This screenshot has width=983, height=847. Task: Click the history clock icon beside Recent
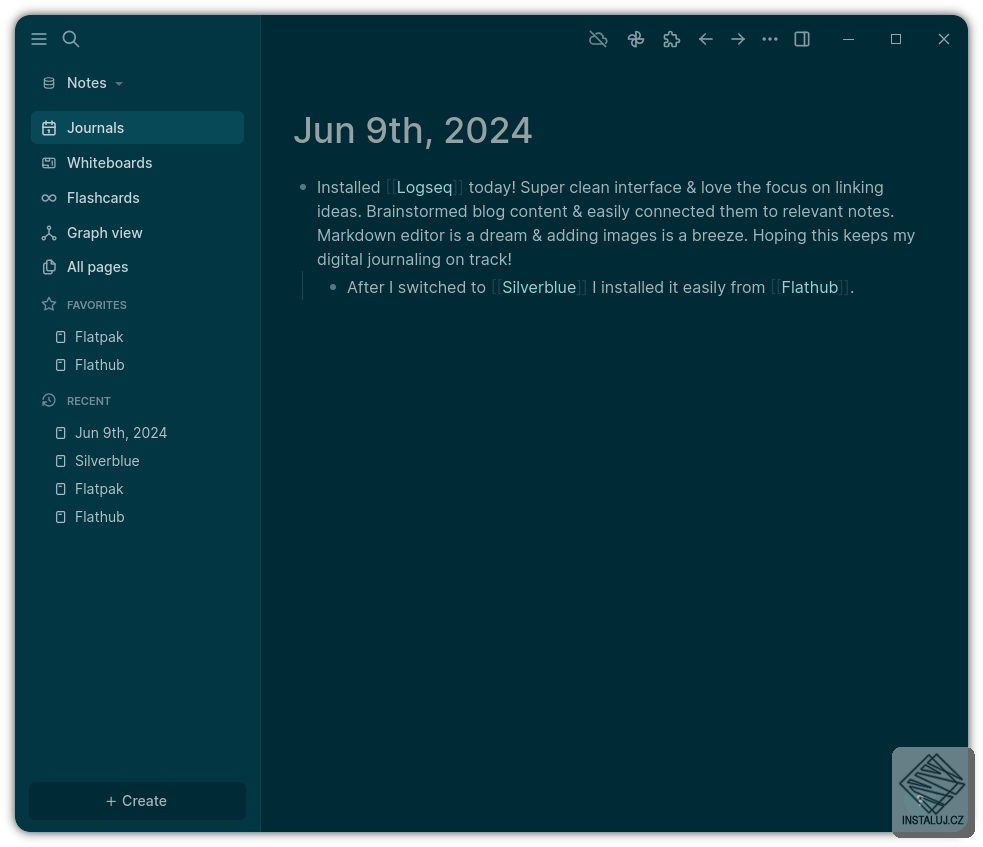coord(49,401)
